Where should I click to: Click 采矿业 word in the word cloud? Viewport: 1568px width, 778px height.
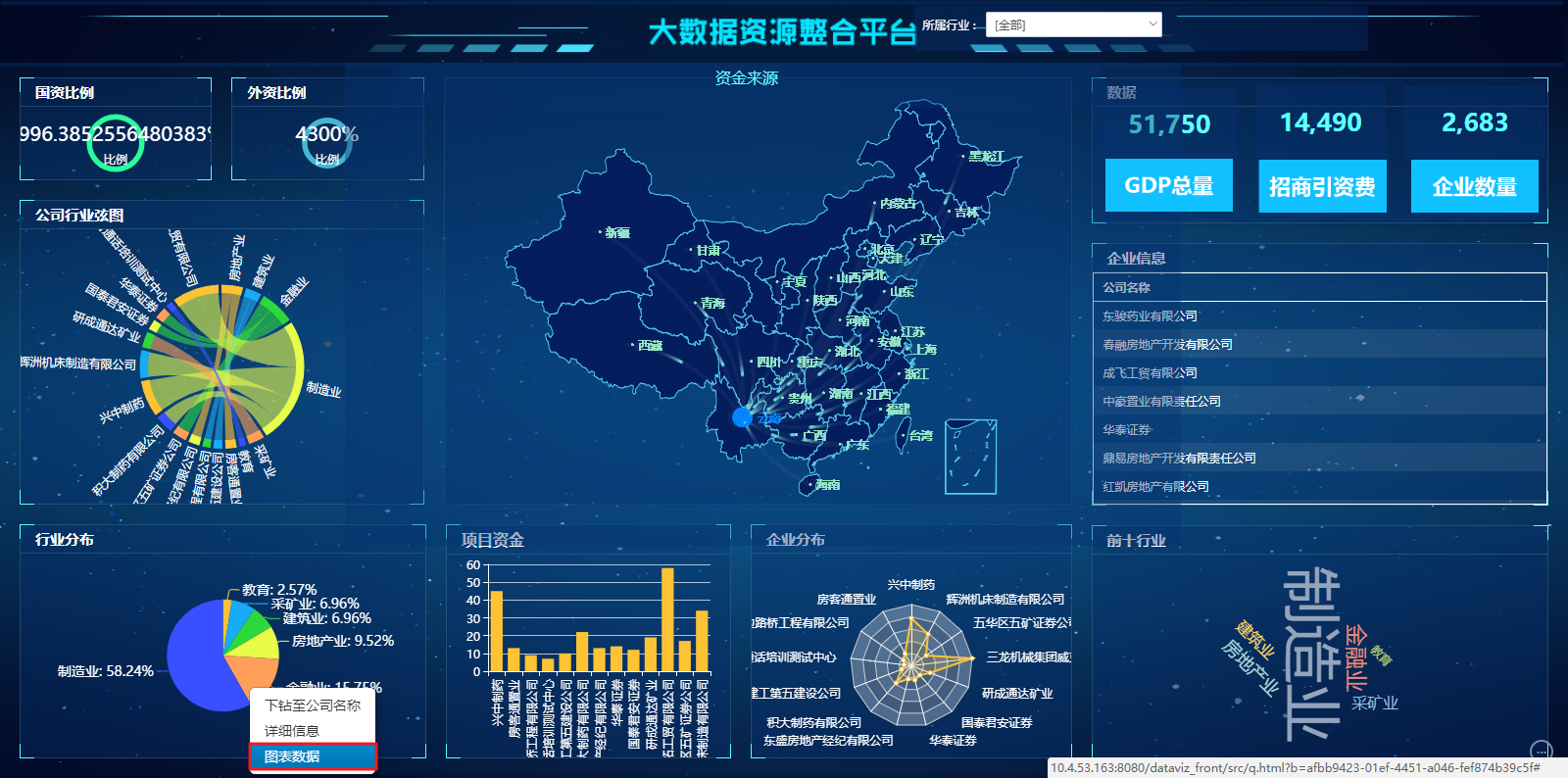[x=1375, y=703]
